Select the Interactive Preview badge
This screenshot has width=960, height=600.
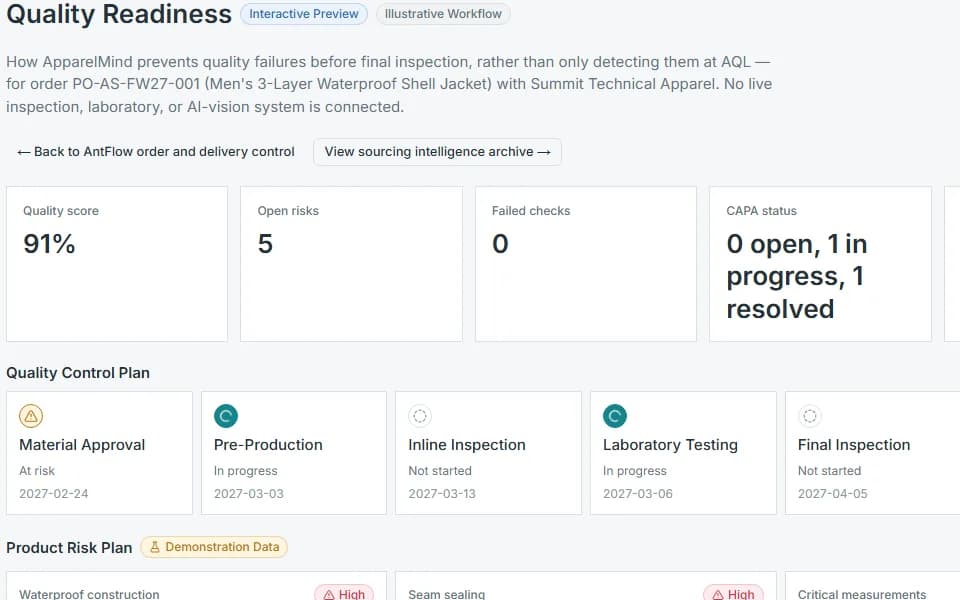[304, 14]
